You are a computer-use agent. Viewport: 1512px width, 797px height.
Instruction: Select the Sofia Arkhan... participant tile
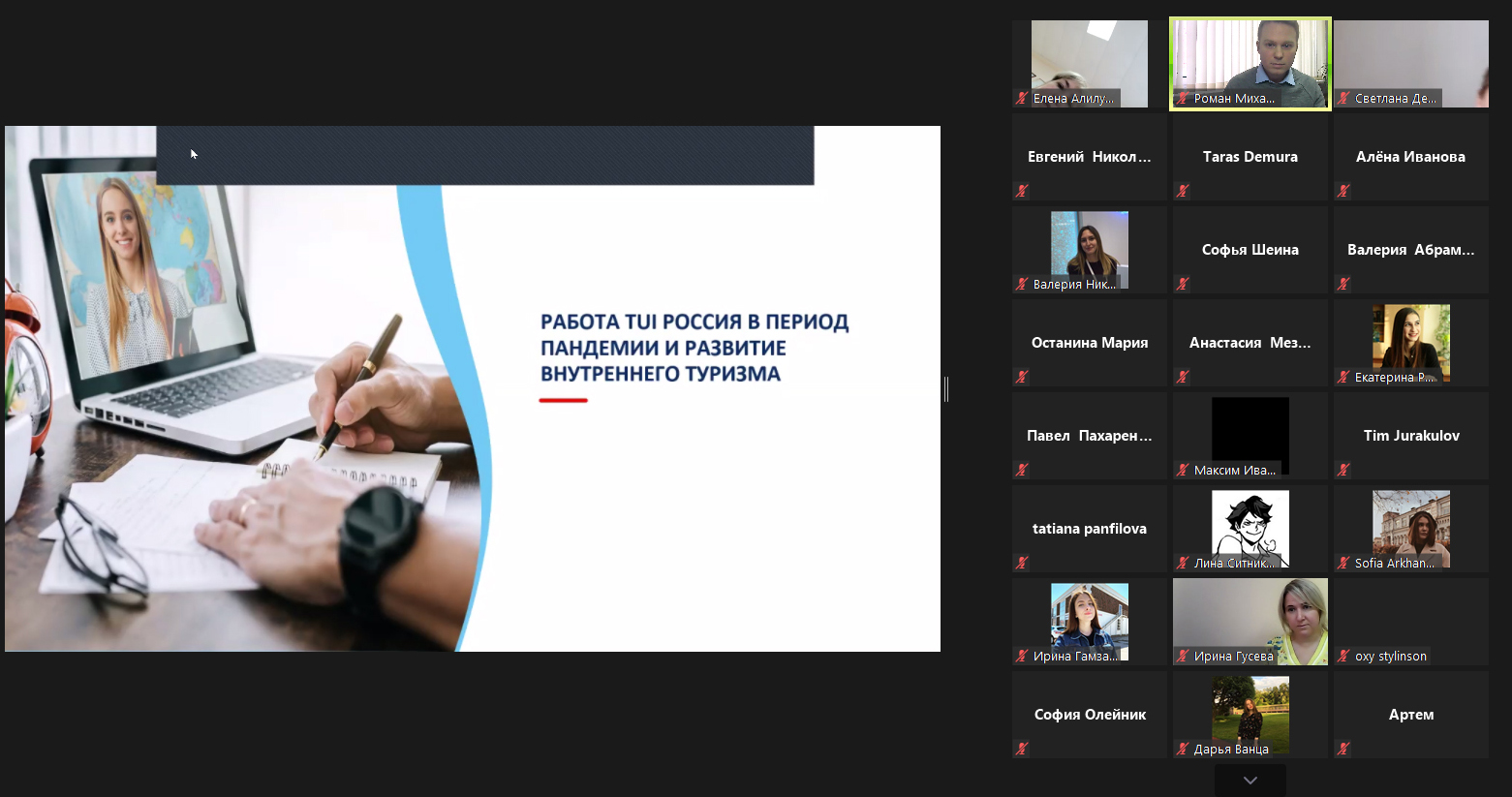[1410, 528]
